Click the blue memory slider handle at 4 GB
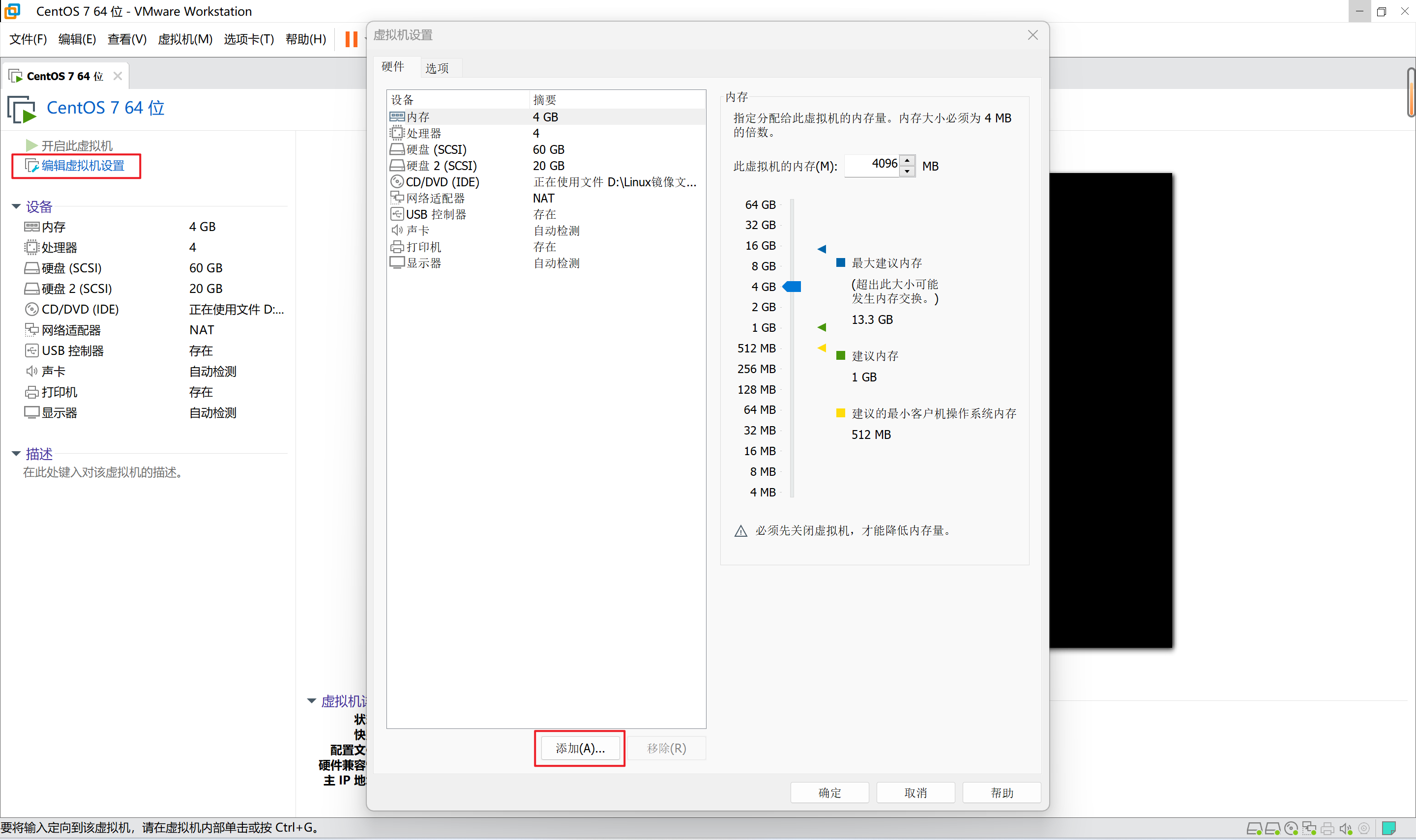This screenshot has height=840, width=1416. click(792, 287)
